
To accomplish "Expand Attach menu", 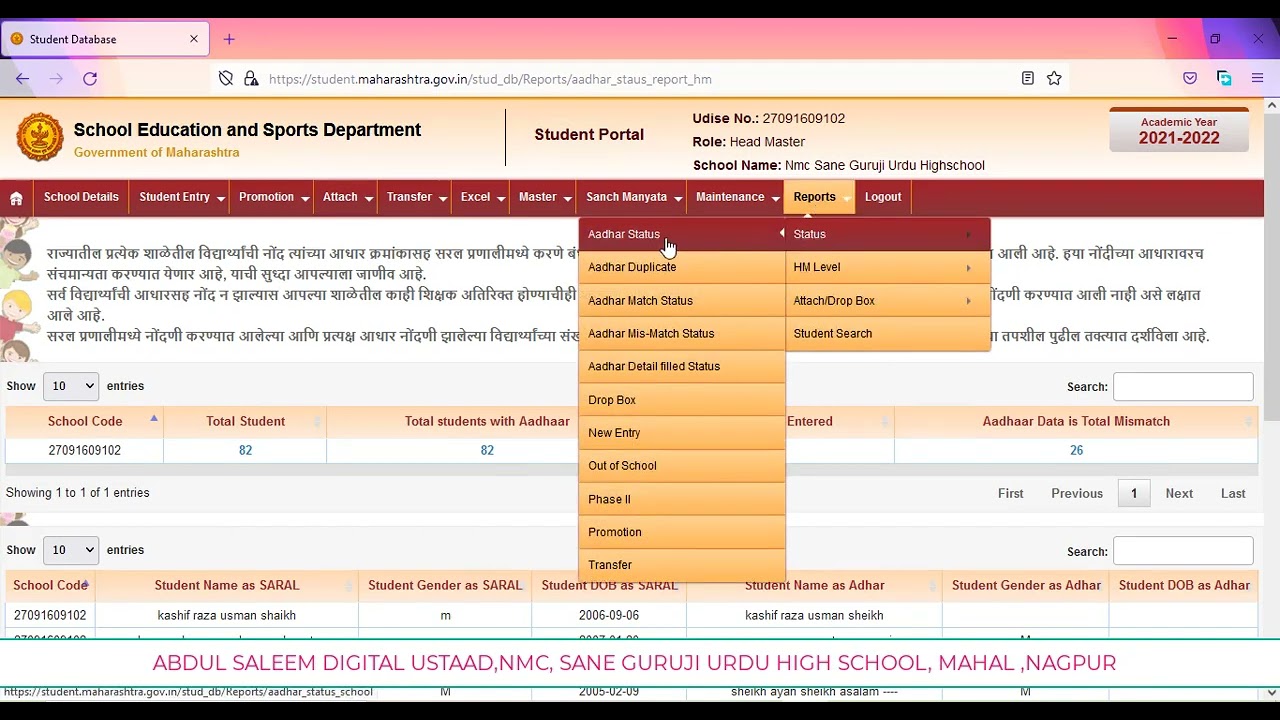I will pos(346,197).
